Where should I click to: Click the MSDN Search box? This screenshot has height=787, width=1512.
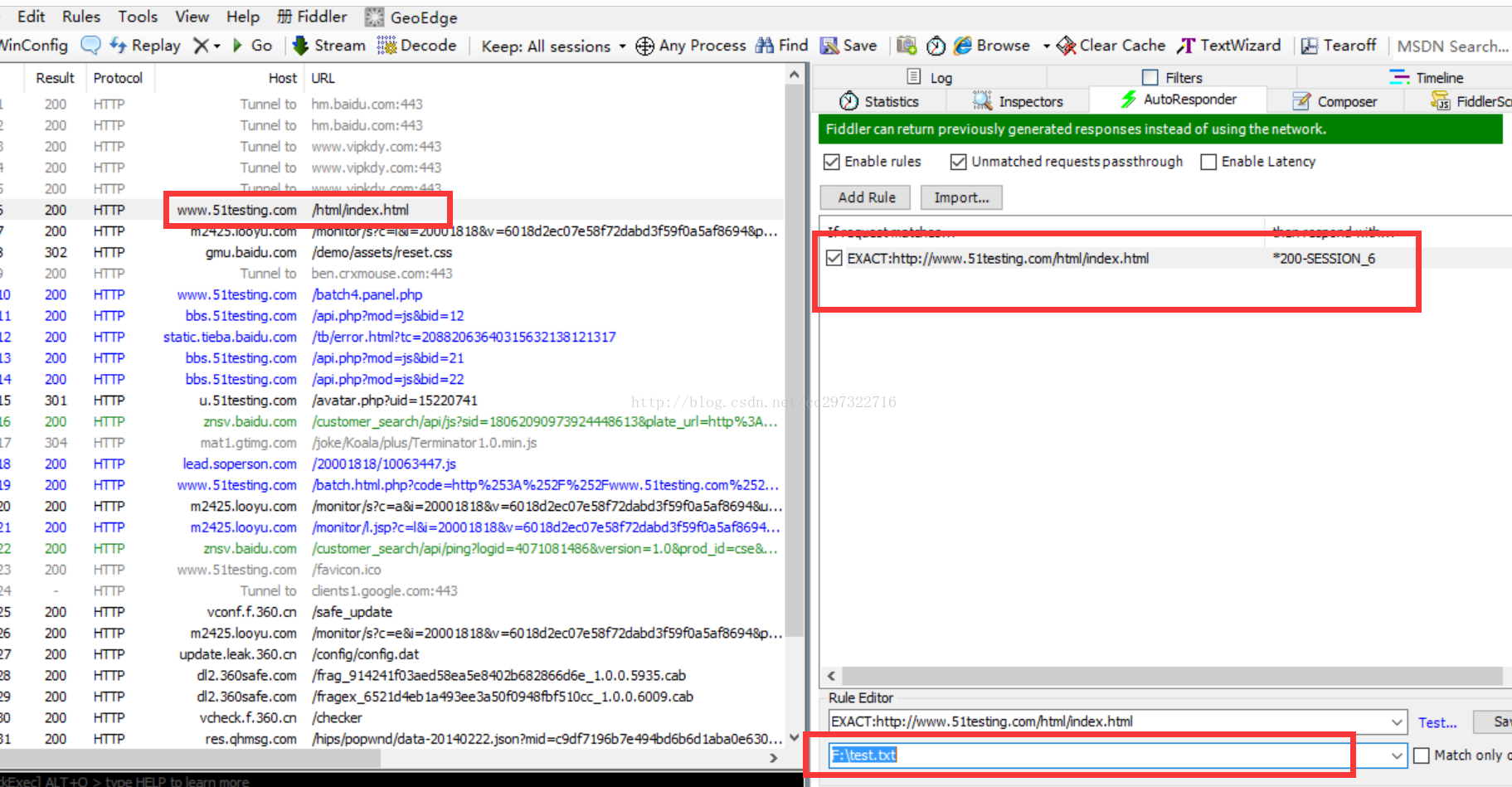(1452, 46)
